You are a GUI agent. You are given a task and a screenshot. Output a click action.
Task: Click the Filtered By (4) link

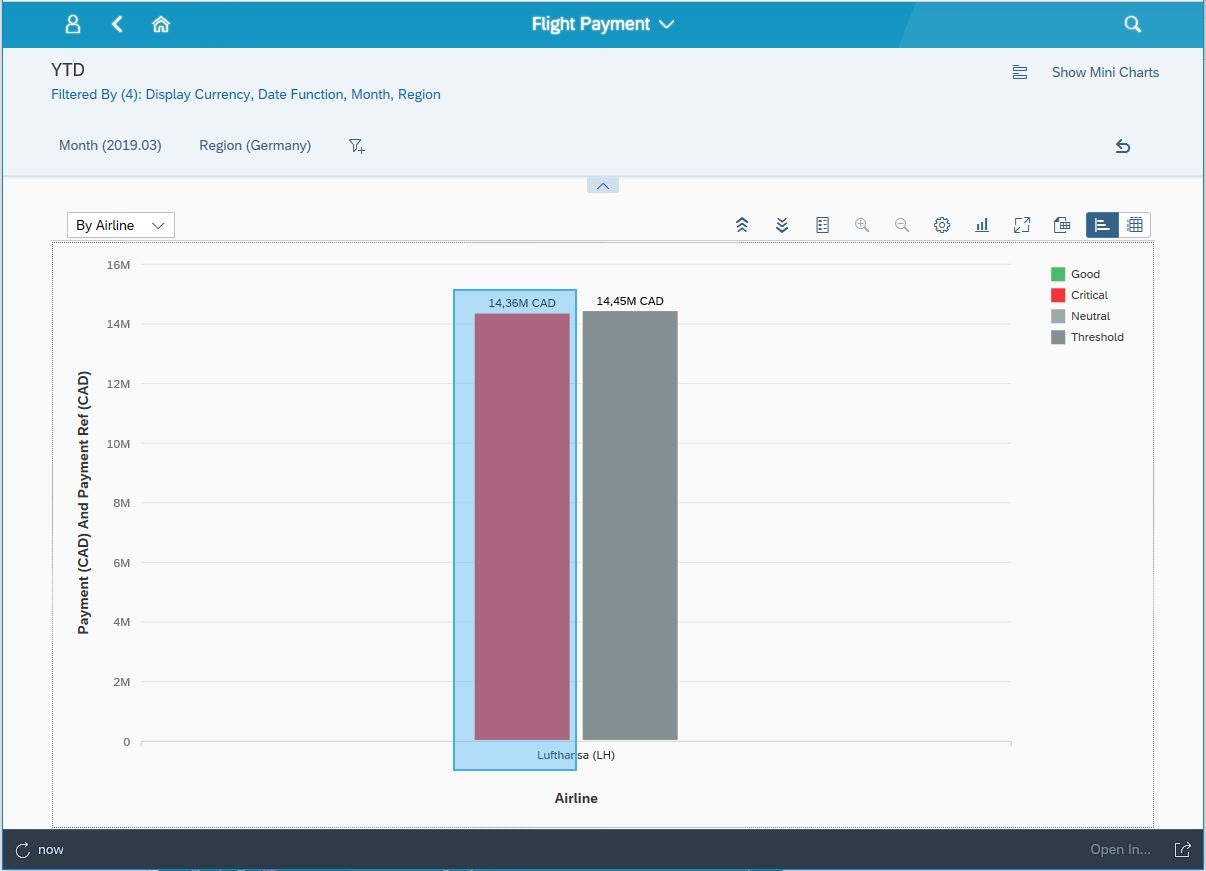[245, 94]
